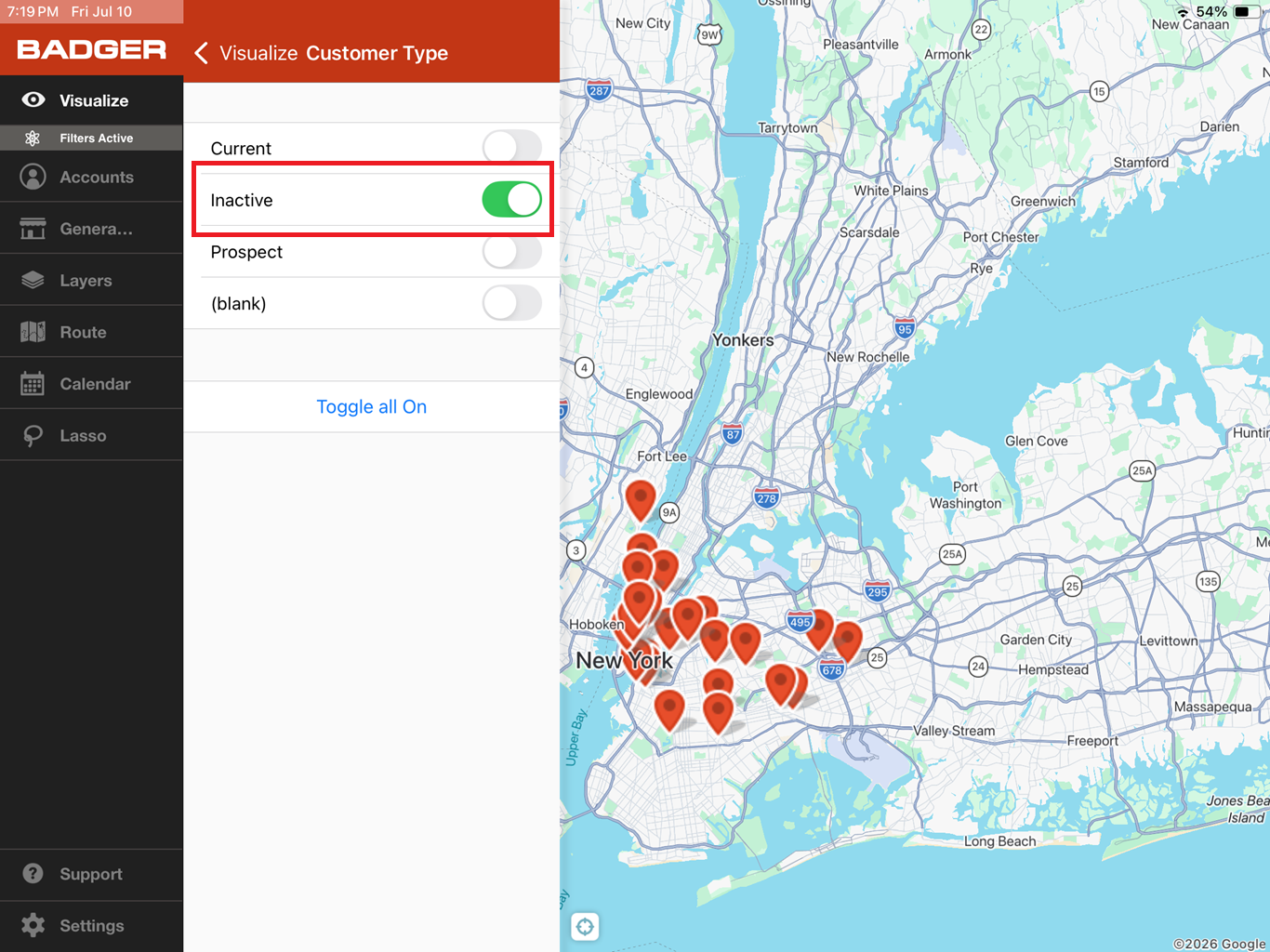Image resolution: width=1270 pixels, height=952 pixels.
Task: Open the Visualize menu item
Action: pos(91,100)
